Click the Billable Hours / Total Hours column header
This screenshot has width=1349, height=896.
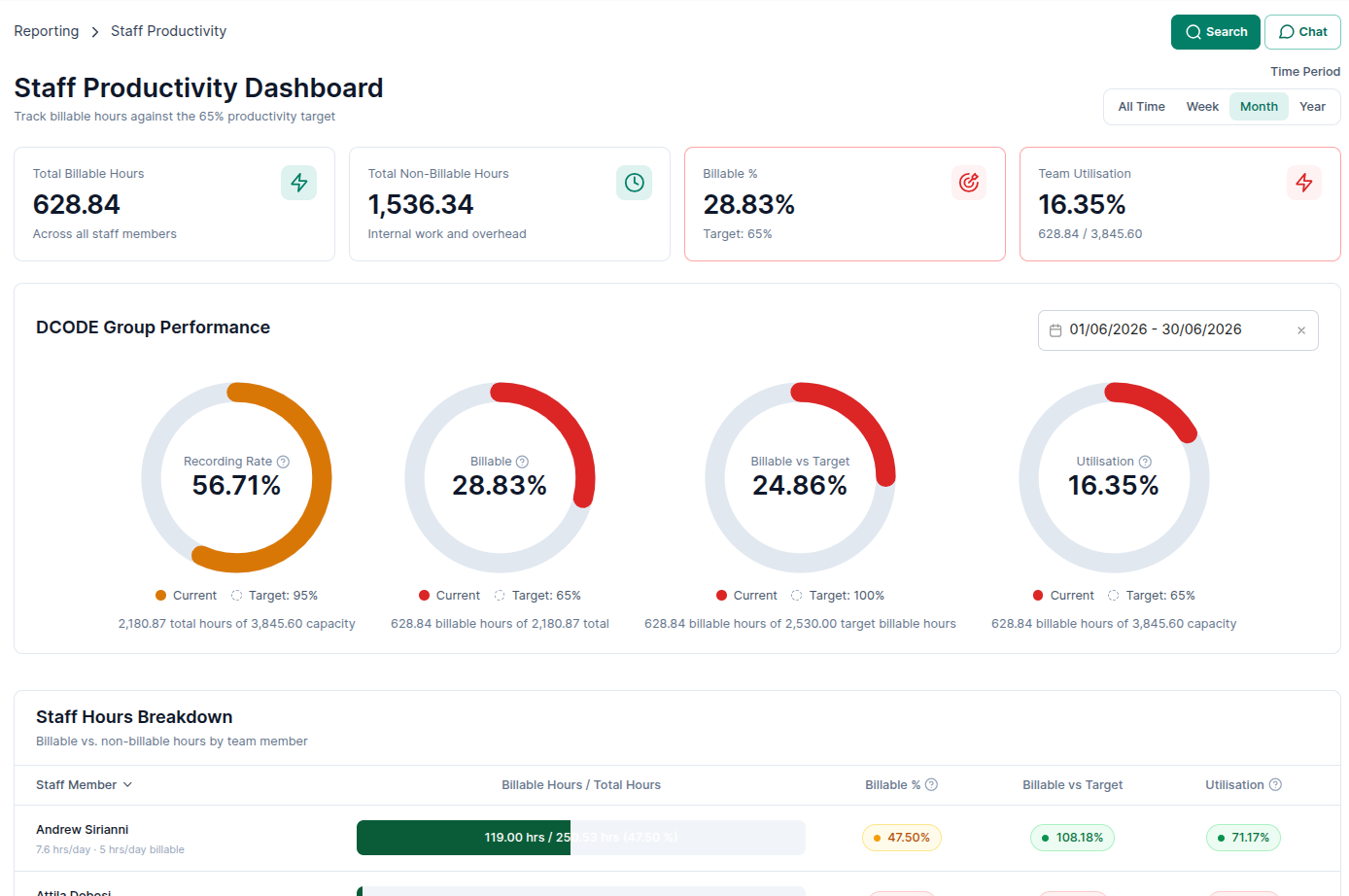(x=581, y=785)
